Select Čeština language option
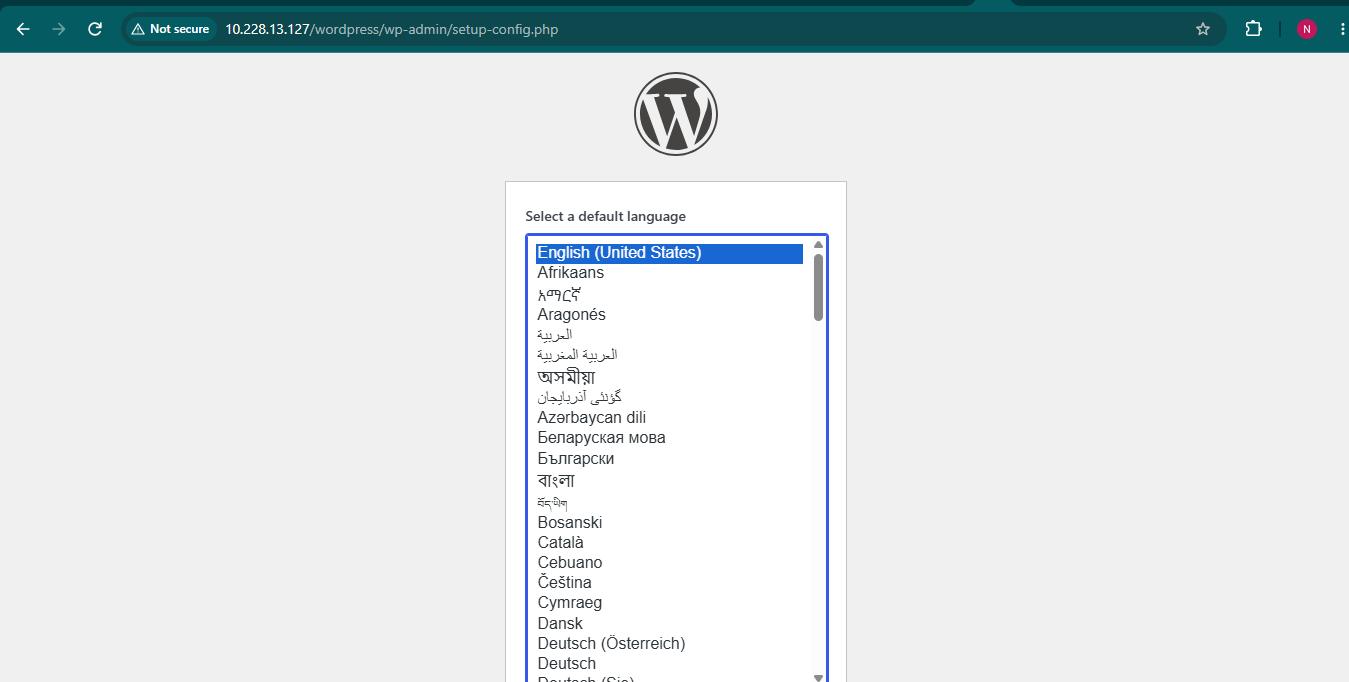 tap(669, 583)
